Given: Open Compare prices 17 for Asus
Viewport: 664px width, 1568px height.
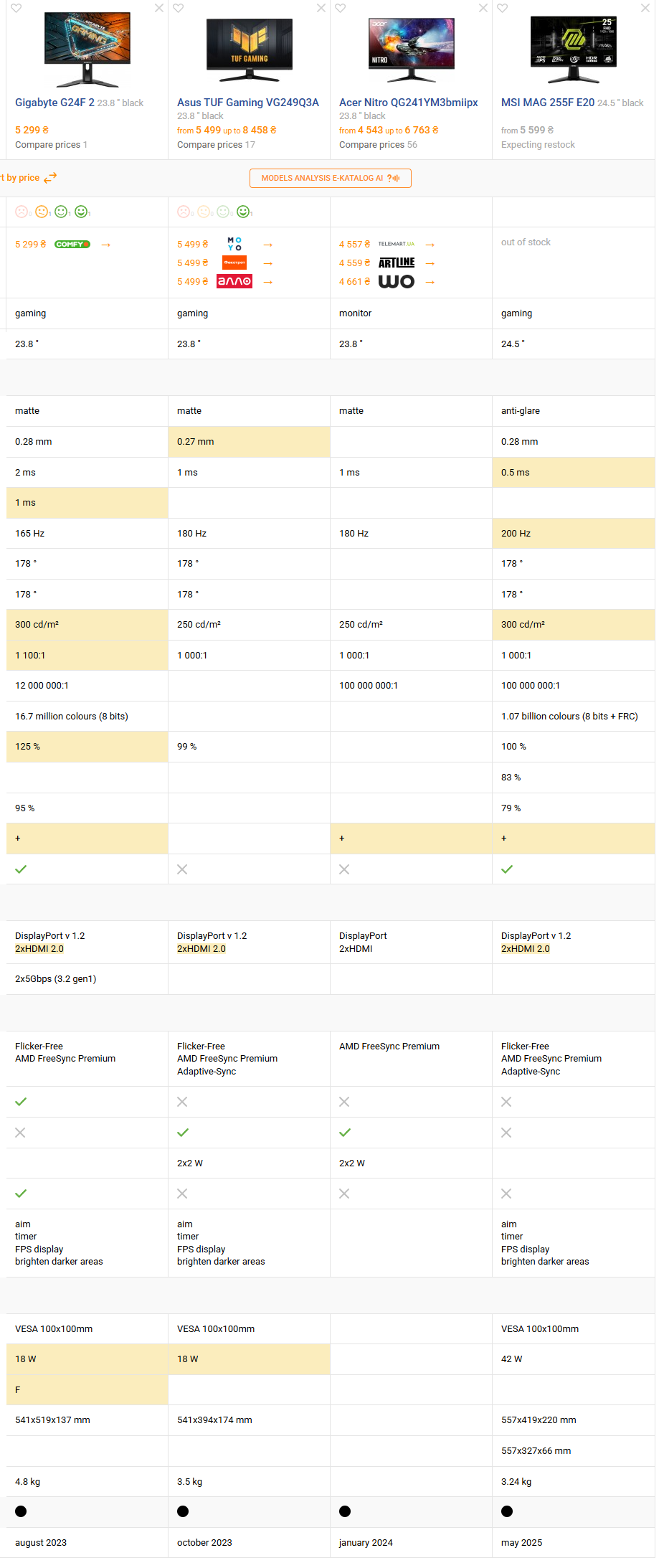Looking at the screenshot, I should 216,145.
